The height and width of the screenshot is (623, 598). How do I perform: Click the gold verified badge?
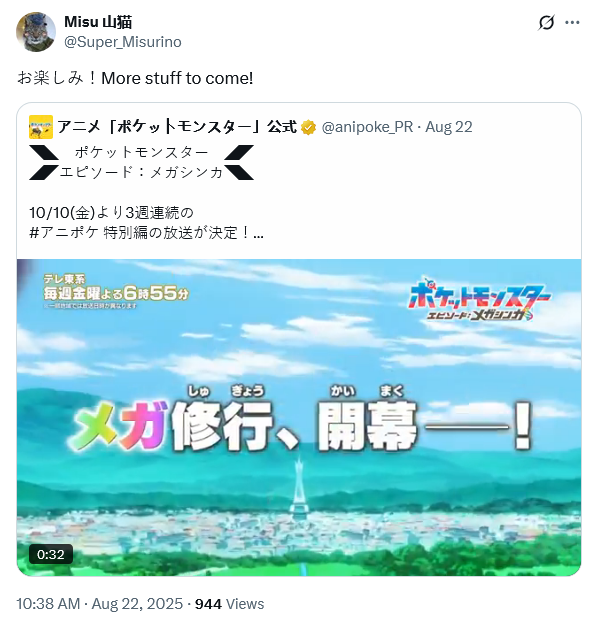(x=308, y=128)
